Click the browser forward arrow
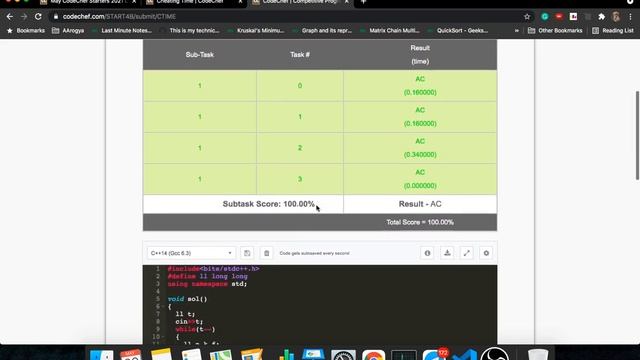640x360 pixels. pos(24,17)
